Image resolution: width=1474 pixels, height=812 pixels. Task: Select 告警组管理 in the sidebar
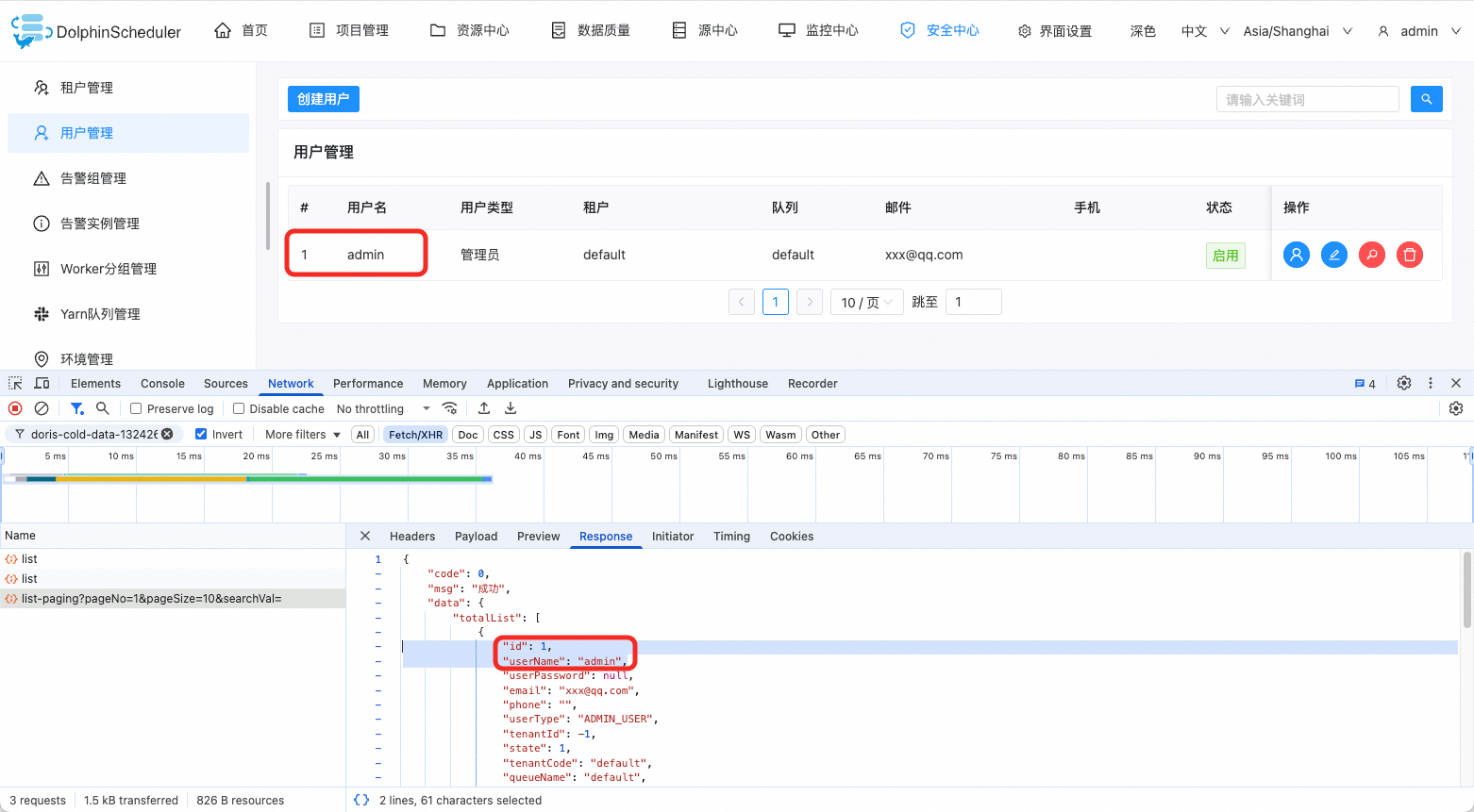point(128,178)
